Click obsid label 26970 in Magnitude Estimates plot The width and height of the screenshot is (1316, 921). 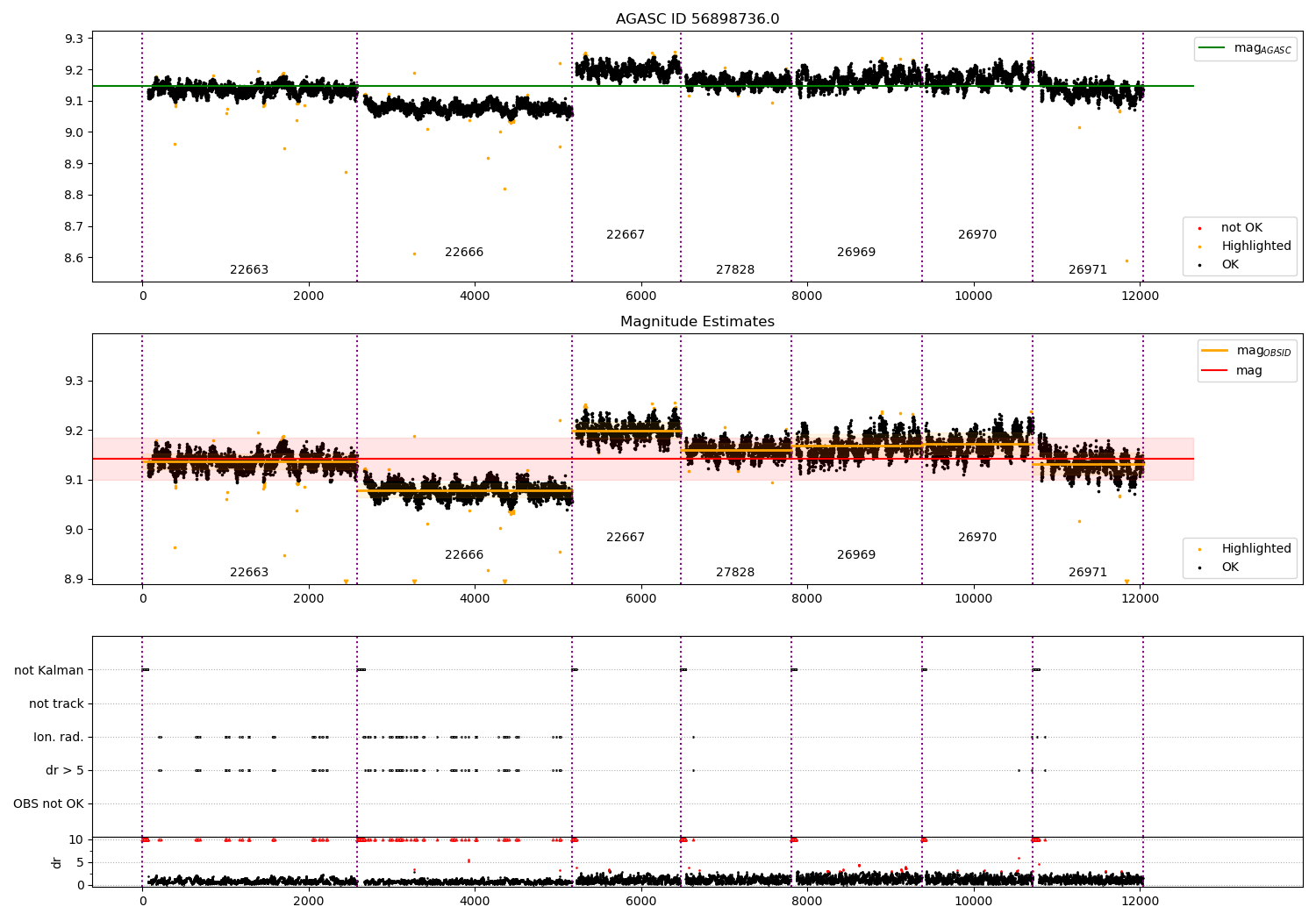977,538
